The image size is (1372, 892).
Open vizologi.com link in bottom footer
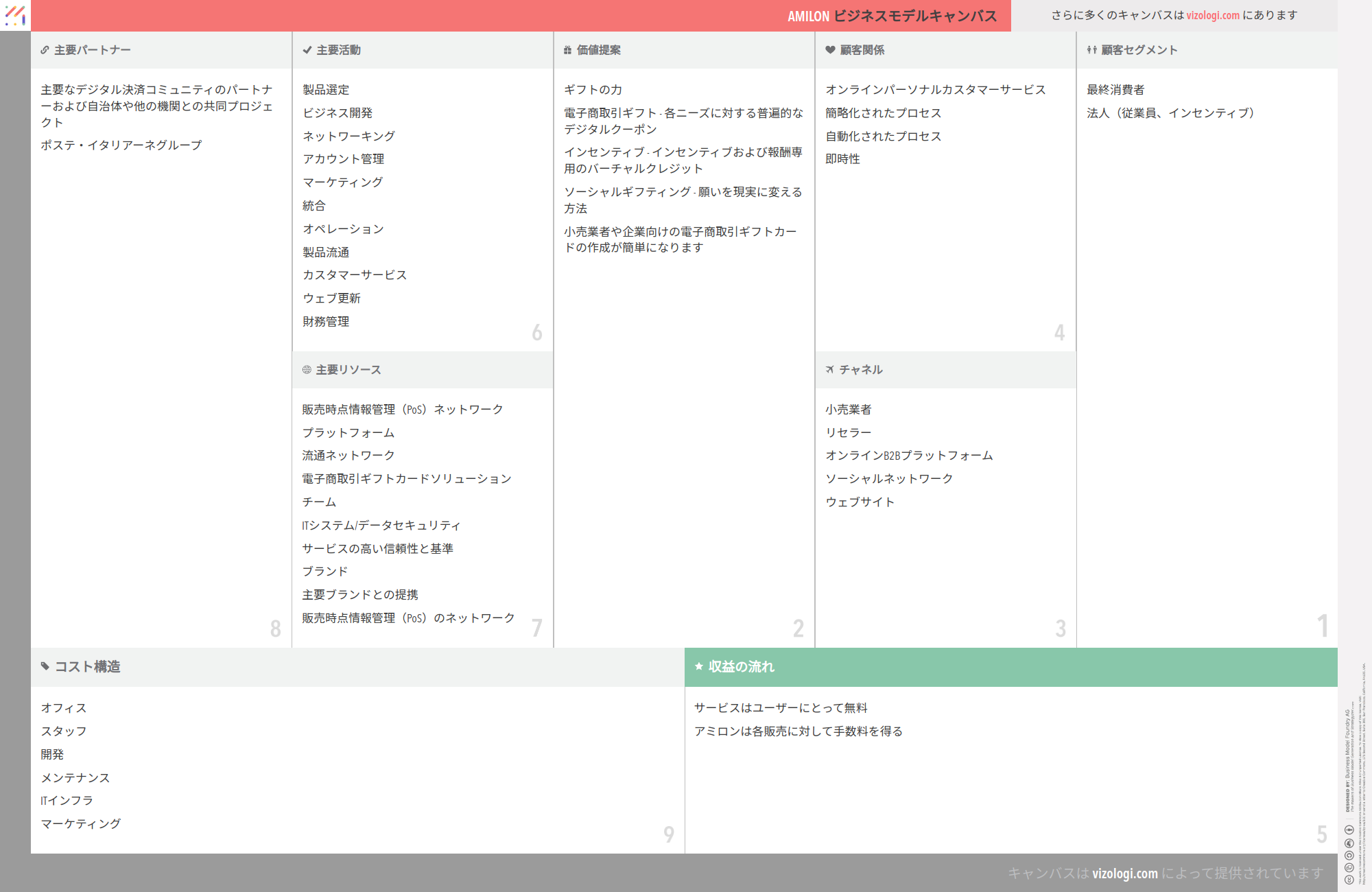[x=1124, y=873]
